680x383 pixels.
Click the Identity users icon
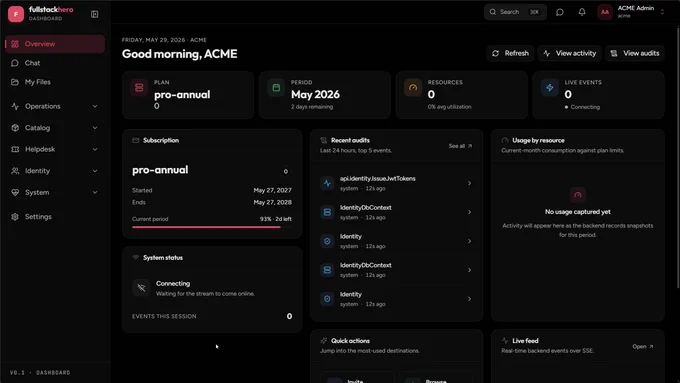tap(15, 171)
